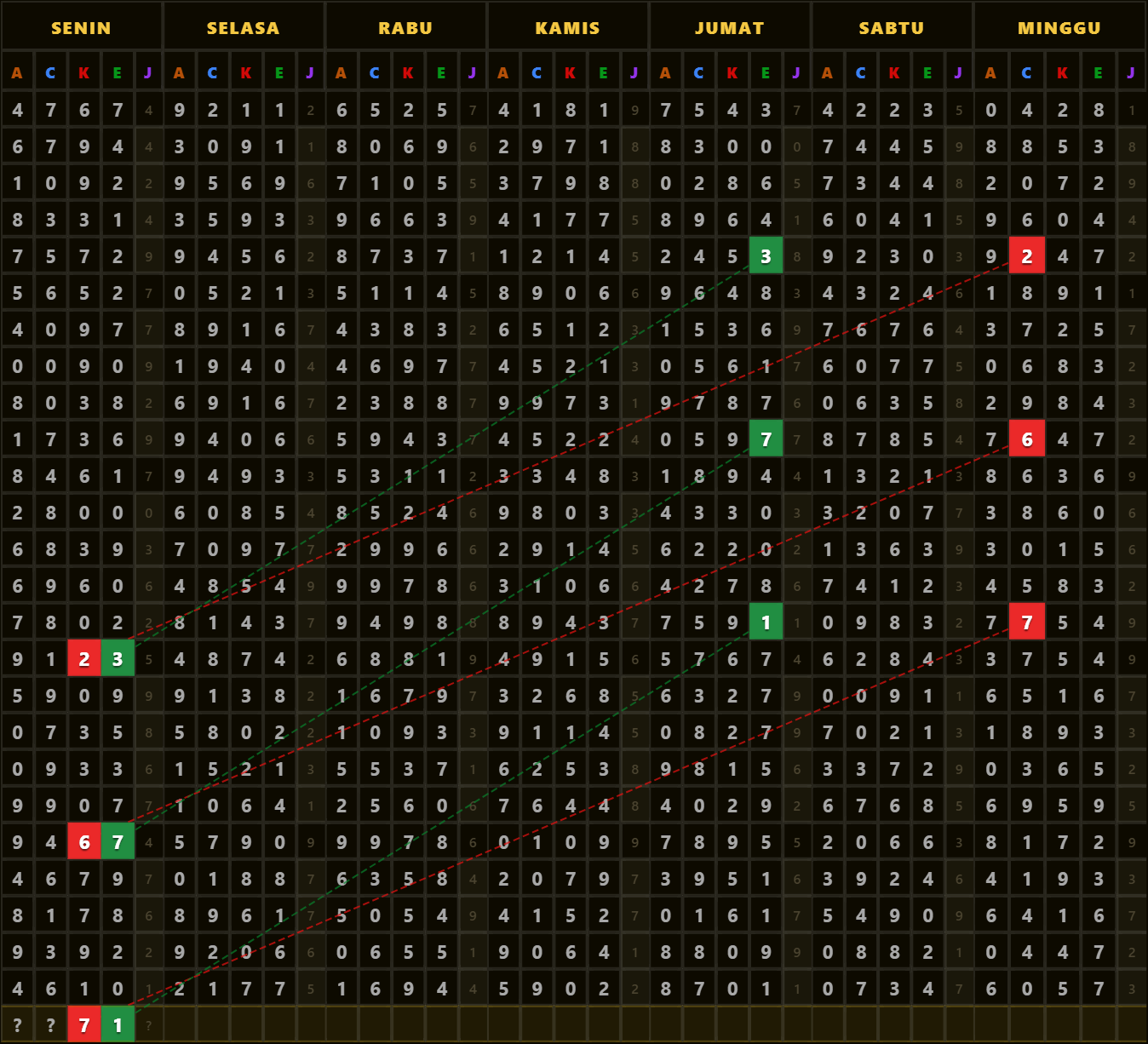This screenshot has height=1044, width=1148.
Task: Click purple column letter J under SENIN
Action: point(148,73)
